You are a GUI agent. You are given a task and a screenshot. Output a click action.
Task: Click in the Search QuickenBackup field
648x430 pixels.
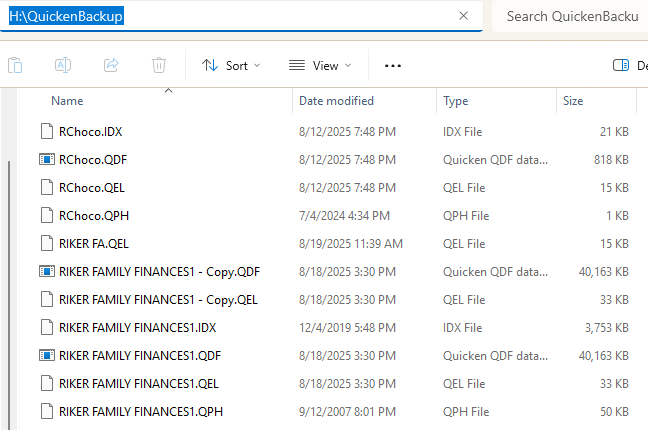pyautogui.click(x=572, y=16)
